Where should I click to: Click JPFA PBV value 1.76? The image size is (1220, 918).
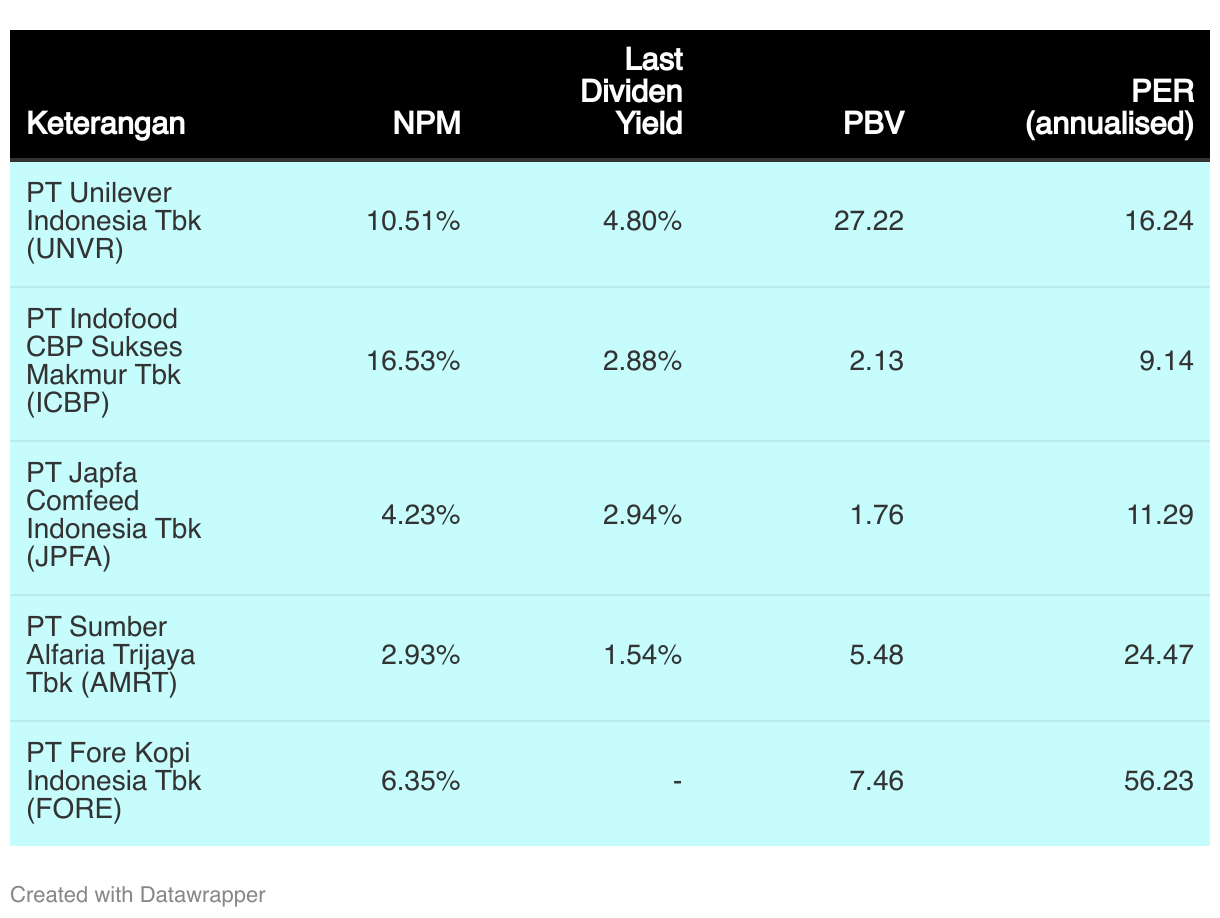tap(877, 515)
